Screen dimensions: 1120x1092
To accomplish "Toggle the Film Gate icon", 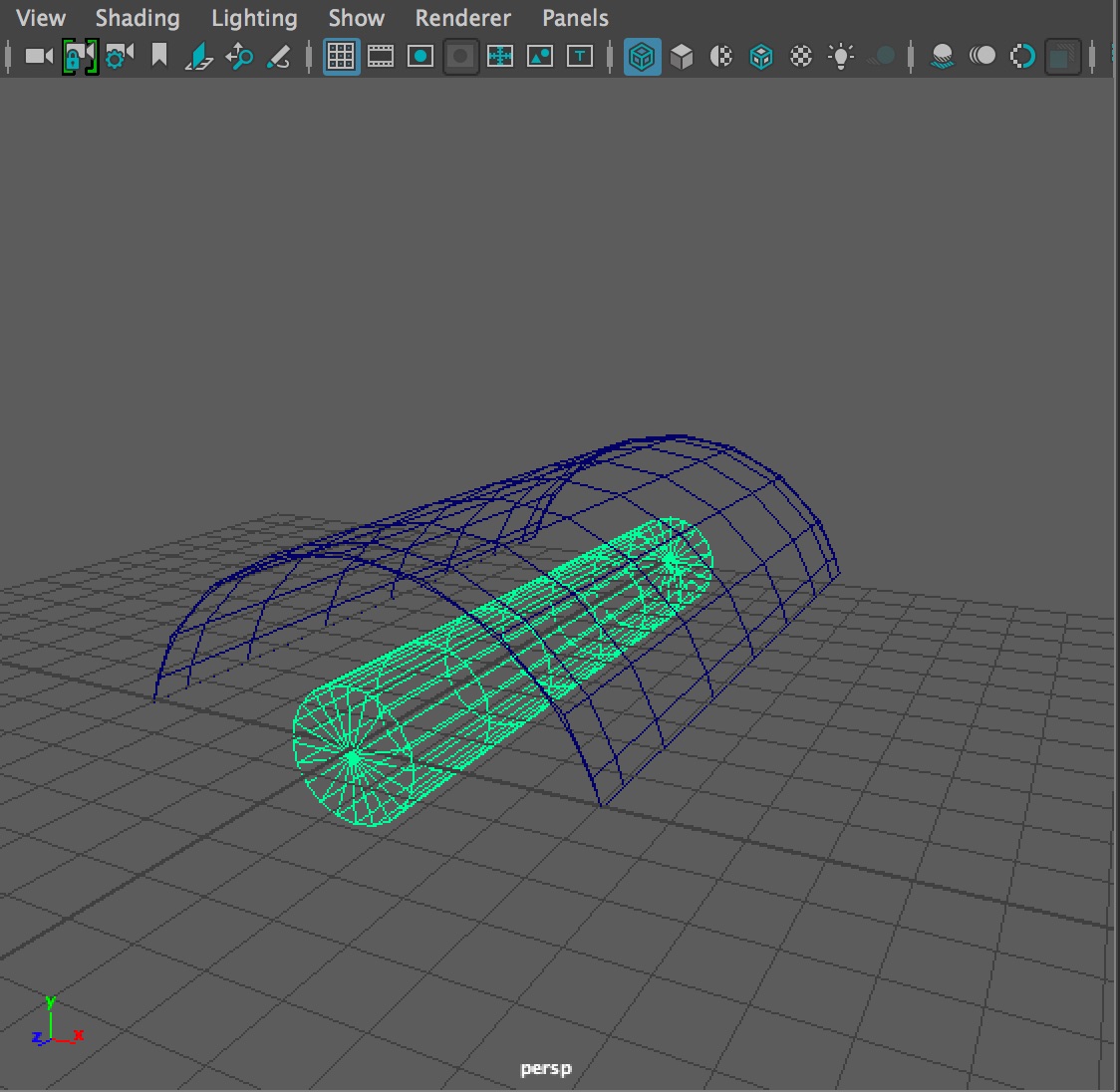I will (381, 57).
